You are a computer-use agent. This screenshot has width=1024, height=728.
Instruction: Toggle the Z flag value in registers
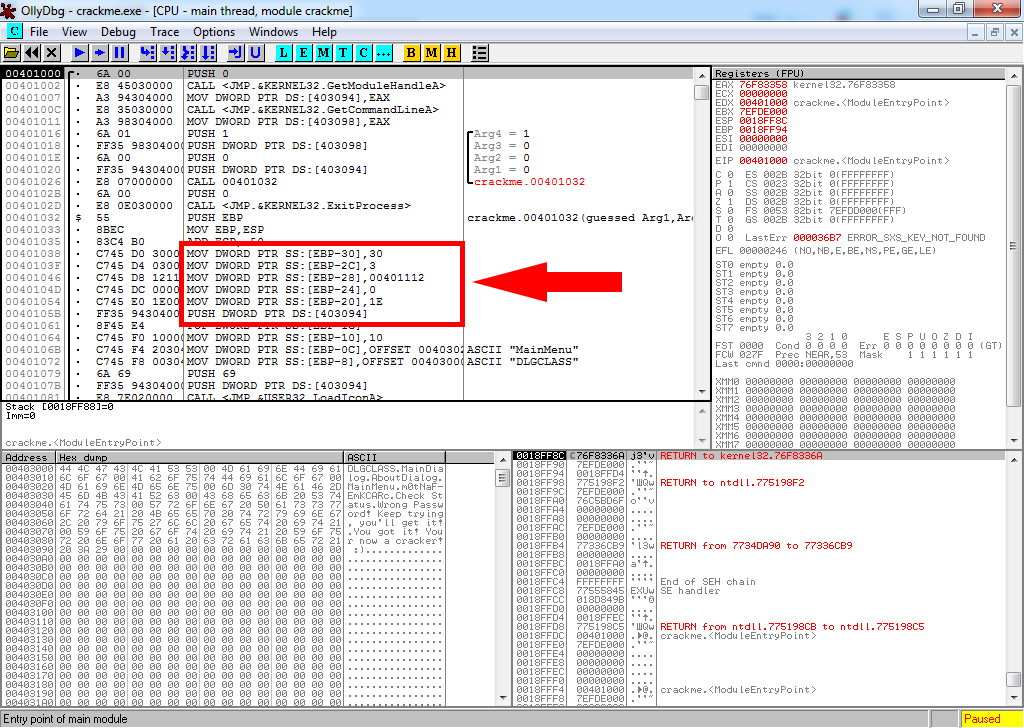[x=733, y=202]
